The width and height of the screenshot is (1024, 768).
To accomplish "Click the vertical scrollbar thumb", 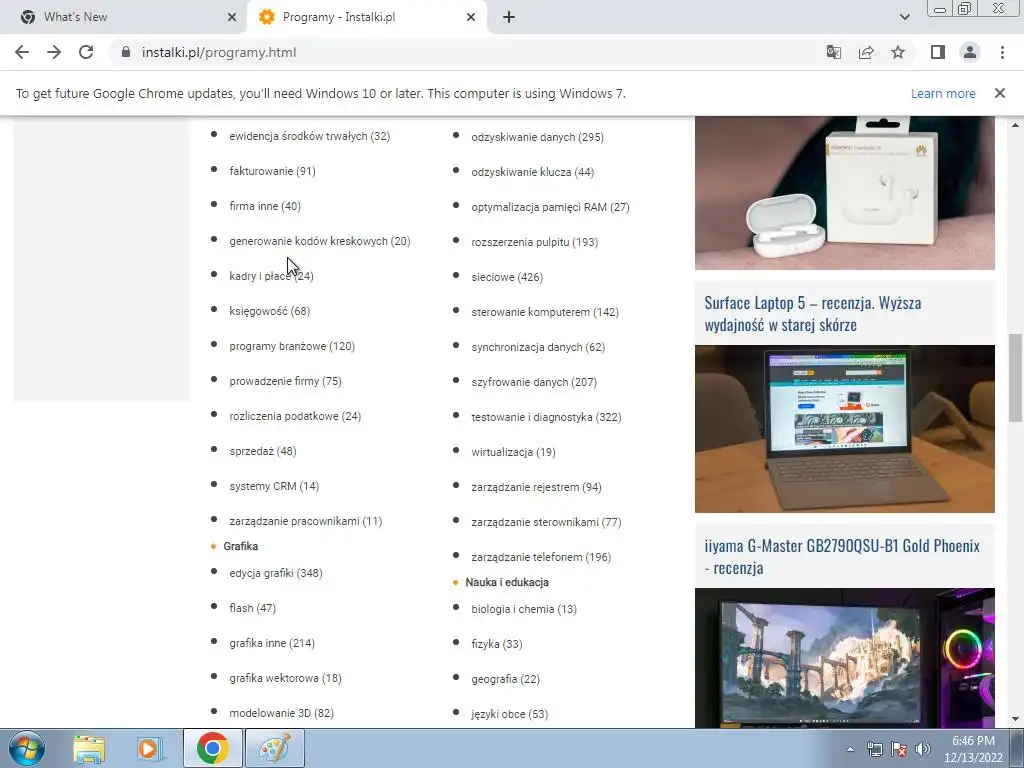I will [1015, 377].
